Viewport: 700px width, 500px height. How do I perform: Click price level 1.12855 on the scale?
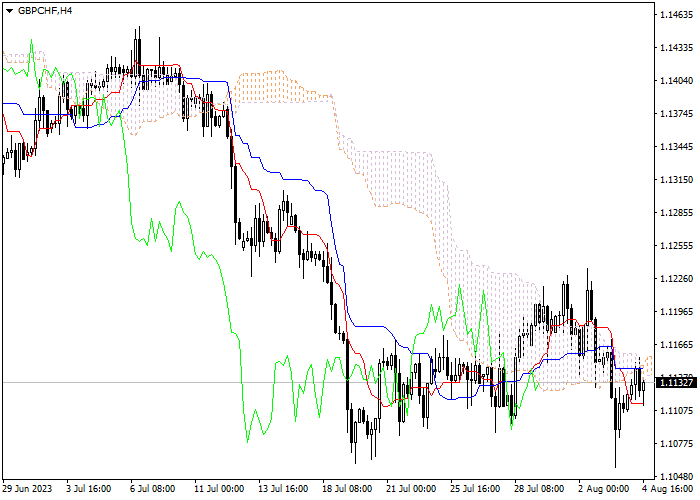click(676, 213)
